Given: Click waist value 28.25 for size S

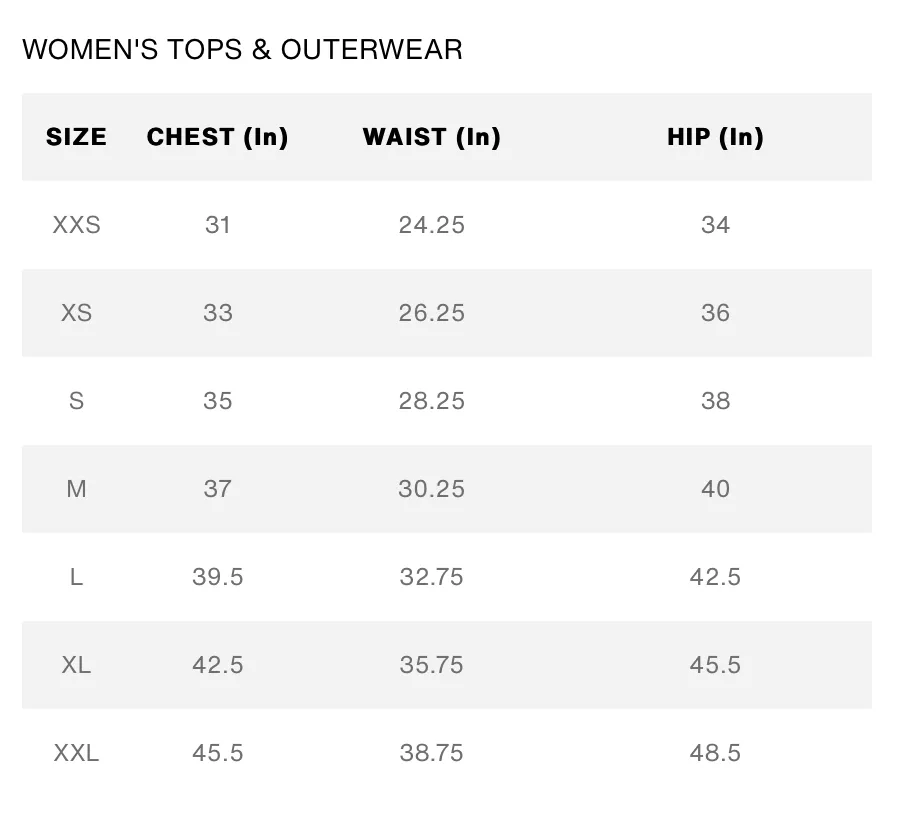Looking at the screenshot, I should [x=432, y=401].
